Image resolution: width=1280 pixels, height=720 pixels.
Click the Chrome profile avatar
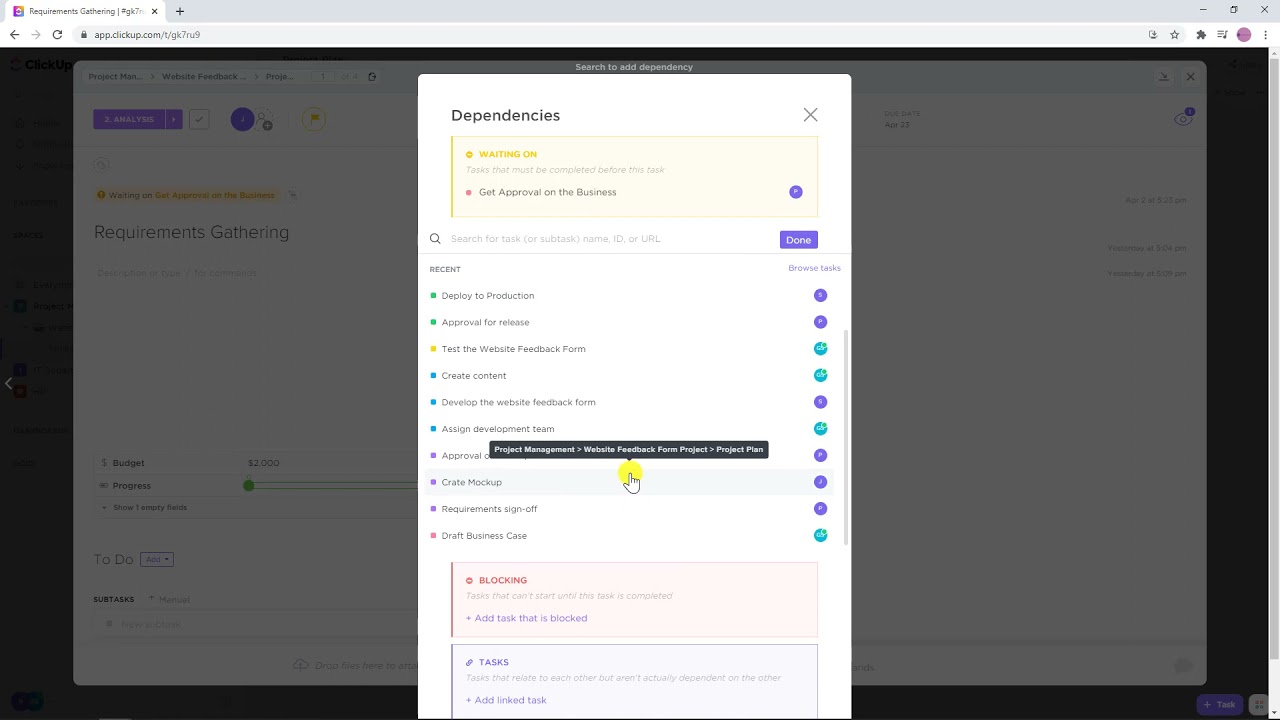tap(1244, 34)
